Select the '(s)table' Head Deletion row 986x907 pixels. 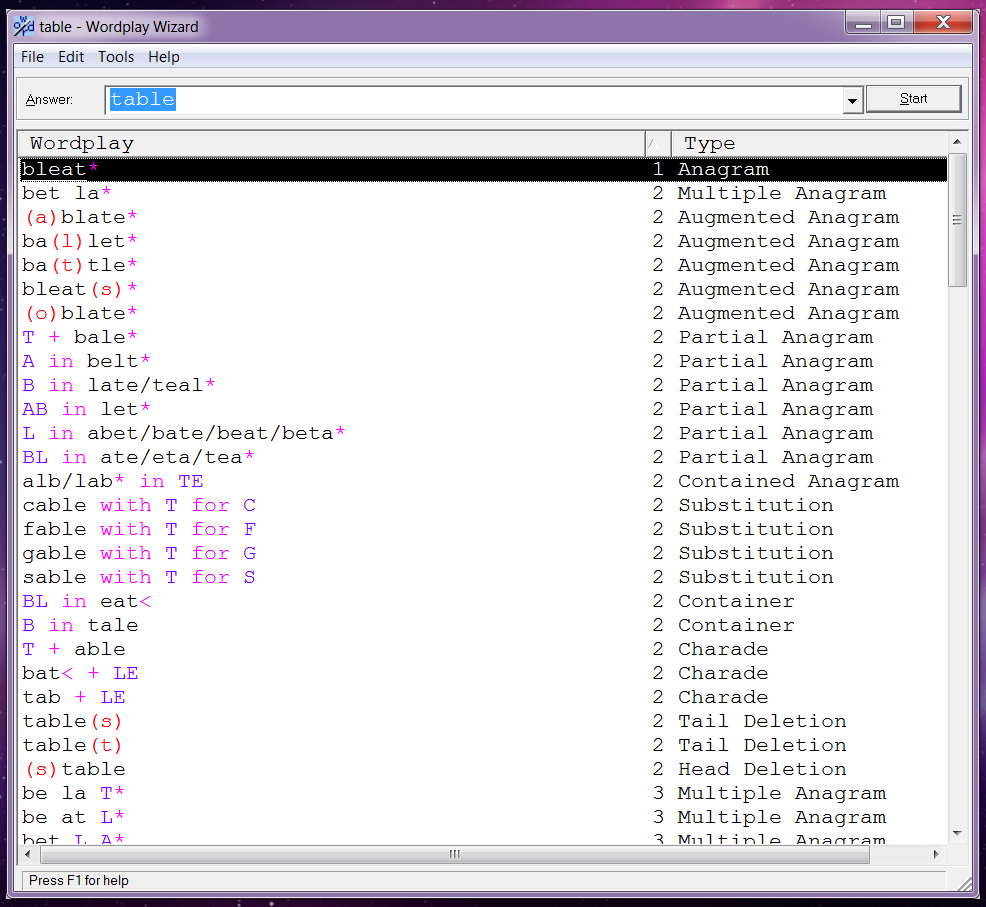[74, 770]
